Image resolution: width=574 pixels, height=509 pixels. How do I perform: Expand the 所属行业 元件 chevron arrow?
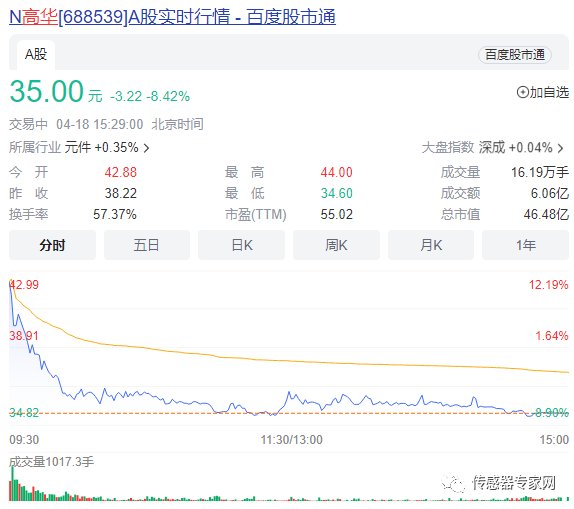click(146, 148)
